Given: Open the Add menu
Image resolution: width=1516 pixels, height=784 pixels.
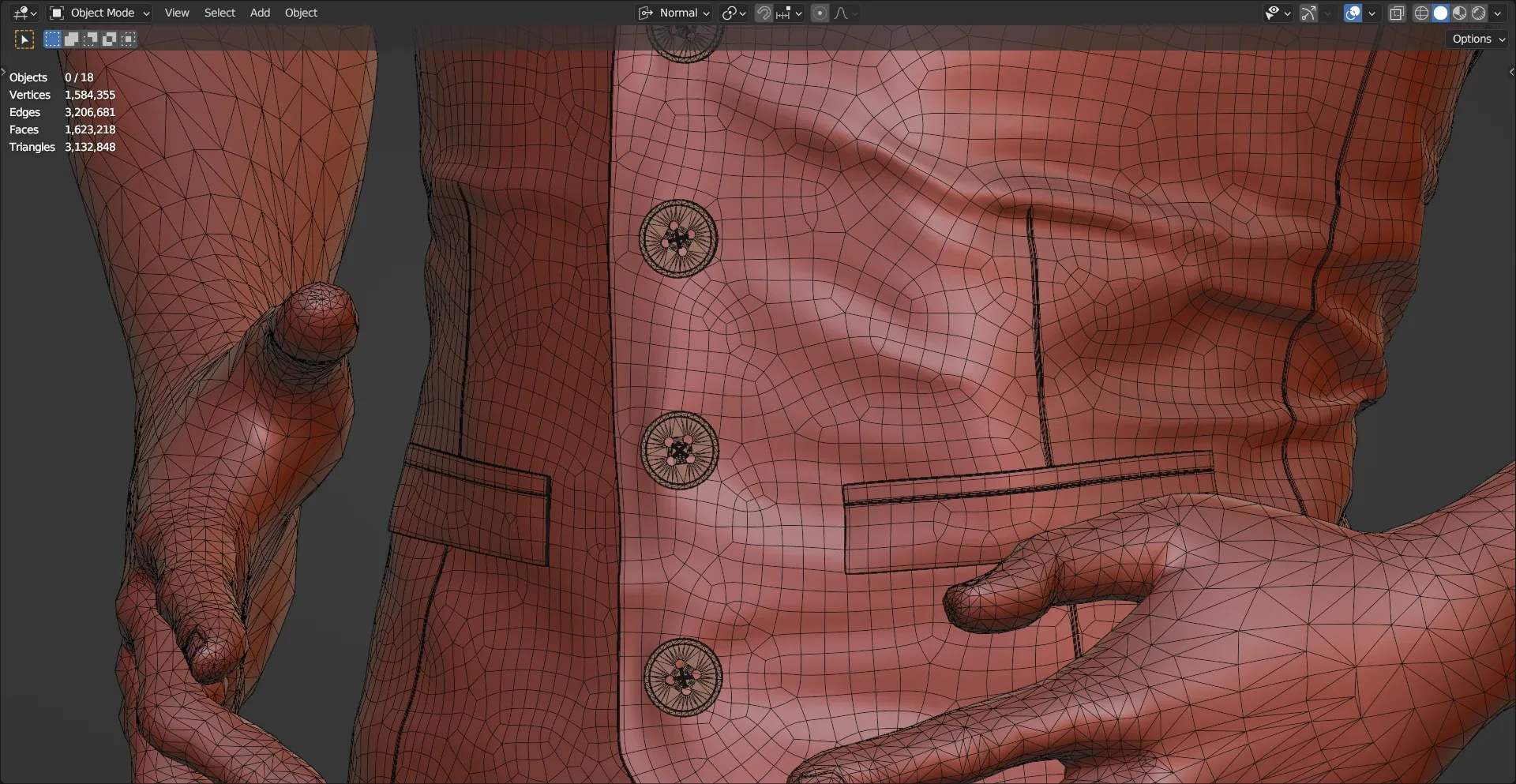Looking at the screenshot, I should 260,13.
